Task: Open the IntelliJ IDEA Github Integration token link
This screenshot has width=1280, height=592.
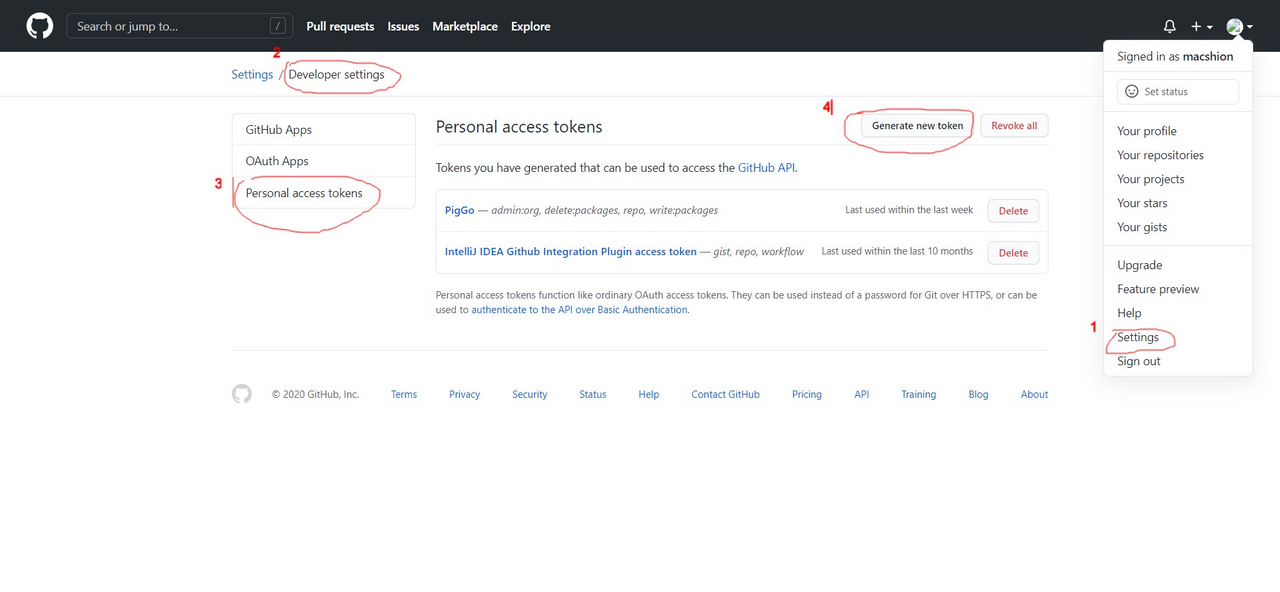Action: tap(571, 252)
